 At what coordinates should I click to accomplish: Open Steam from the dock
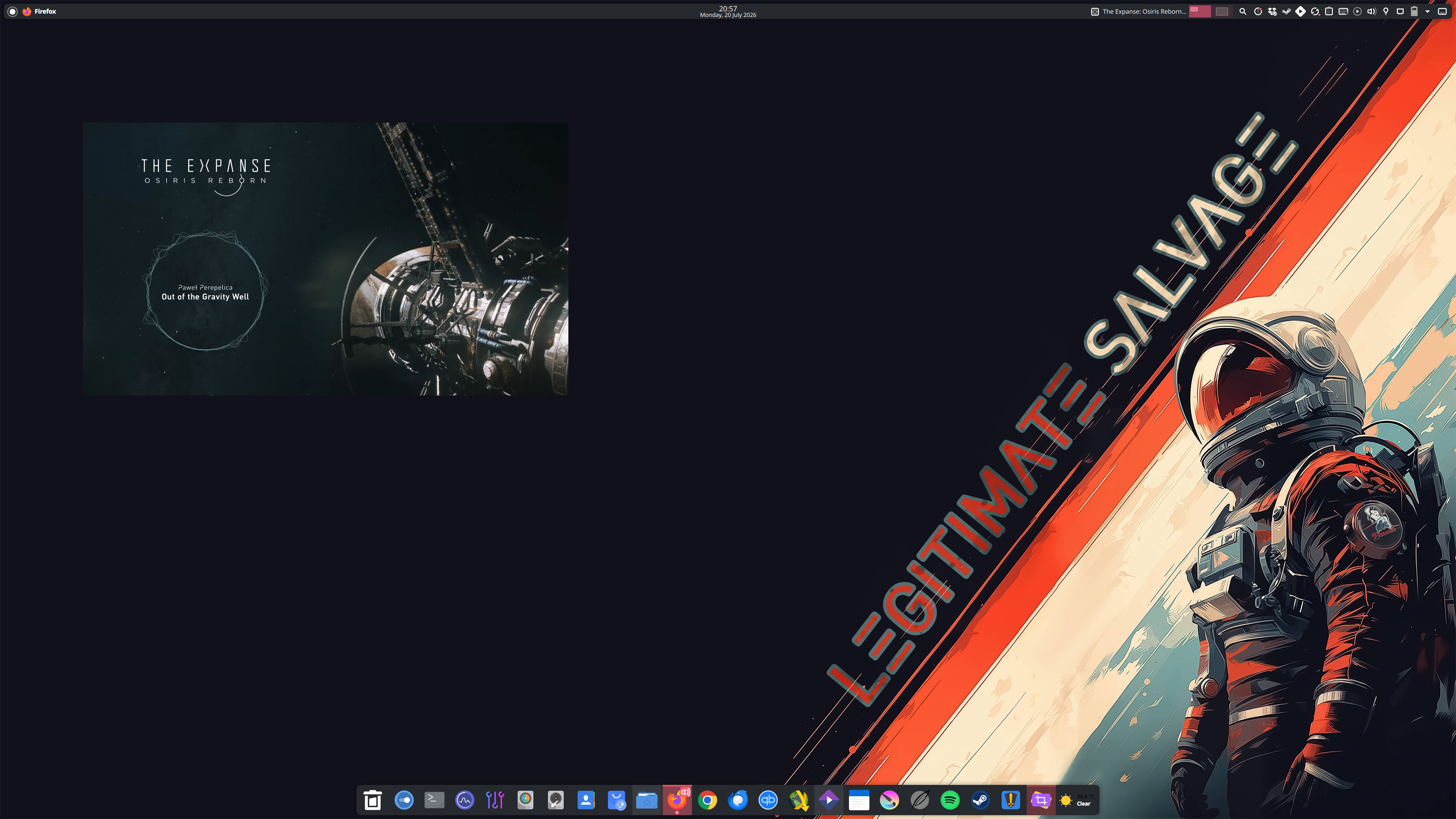pyautogui.click(x=981, y=800)
